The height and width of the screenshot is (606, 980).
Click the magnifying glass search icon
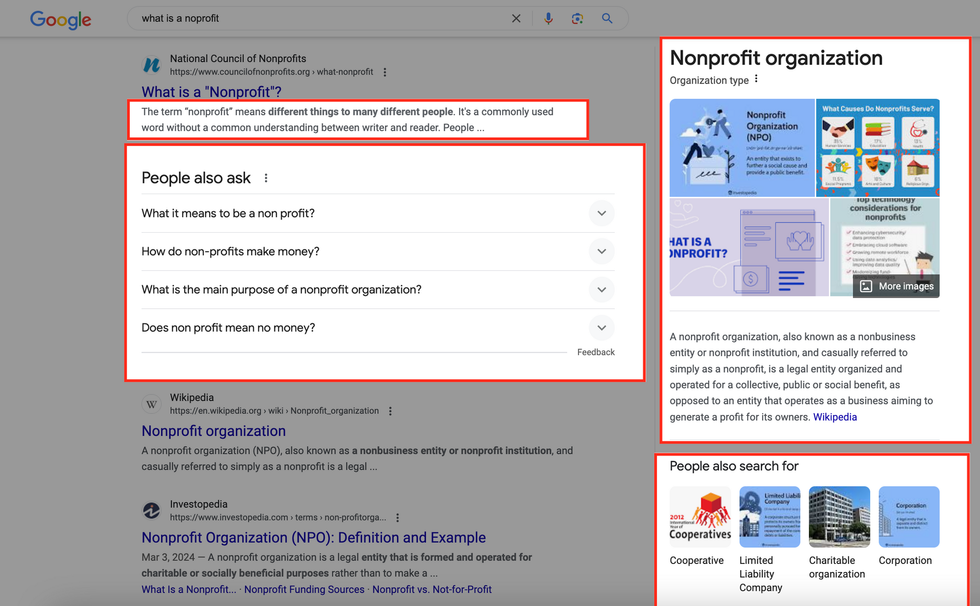607,18
